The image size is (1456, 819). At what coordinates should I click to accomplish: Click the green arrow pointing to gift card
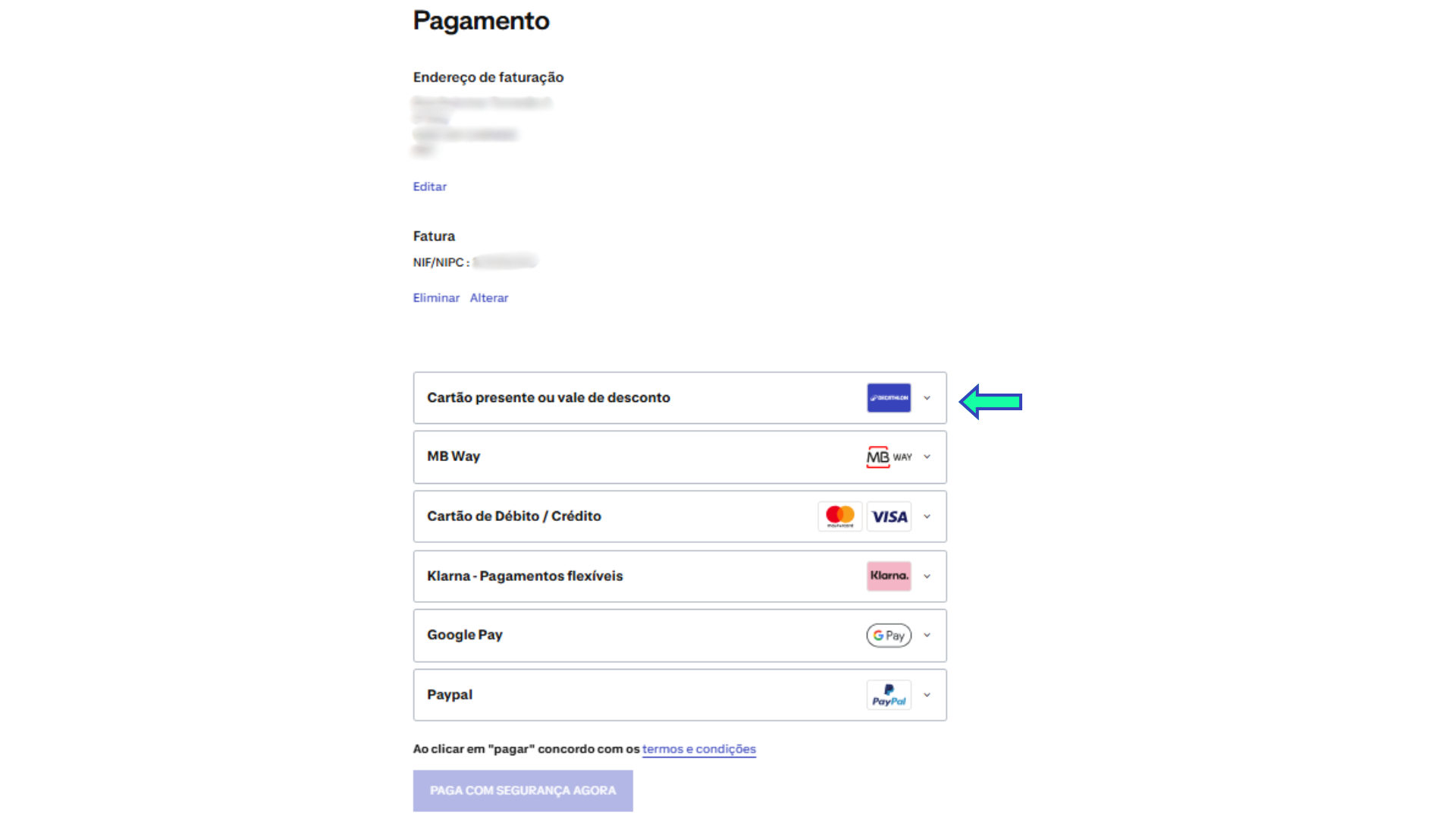(x=990, y=402)
